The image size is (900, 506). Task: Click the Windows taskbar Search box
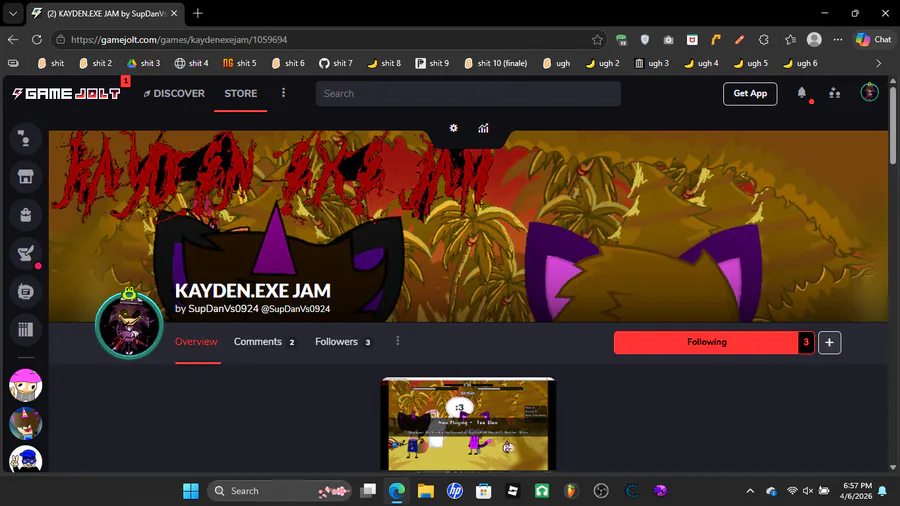[280, 491]
